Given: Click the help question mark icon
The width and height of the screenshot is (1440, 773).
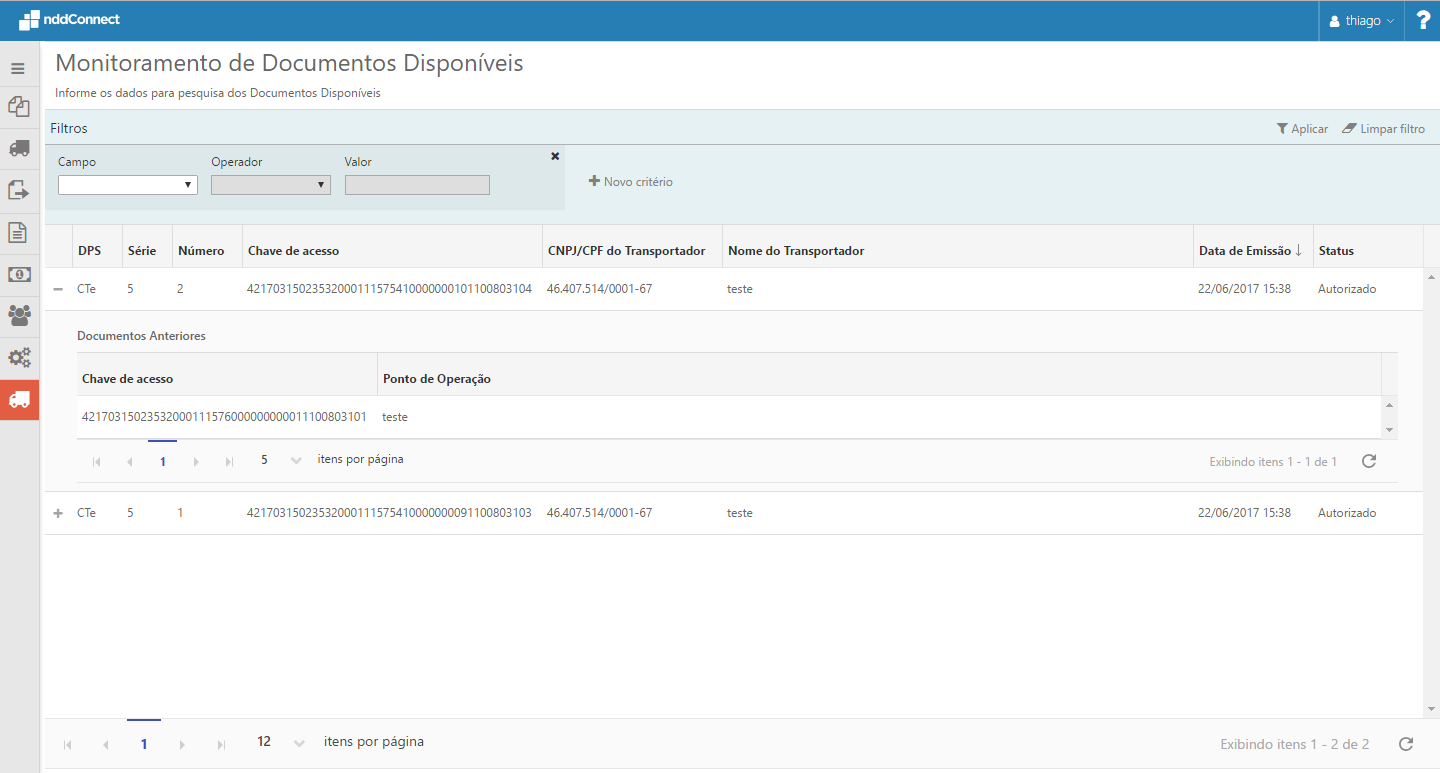Looking at the screenshot, I should pos(1423,21).
